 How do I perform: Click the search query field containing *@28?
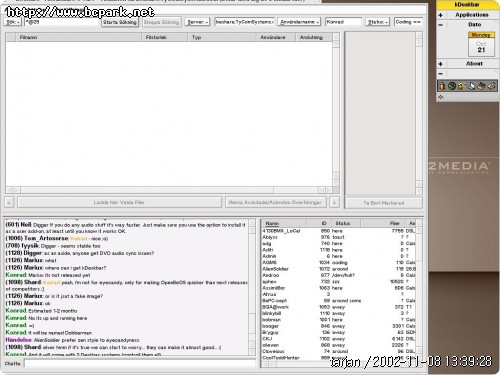point(62,22)
